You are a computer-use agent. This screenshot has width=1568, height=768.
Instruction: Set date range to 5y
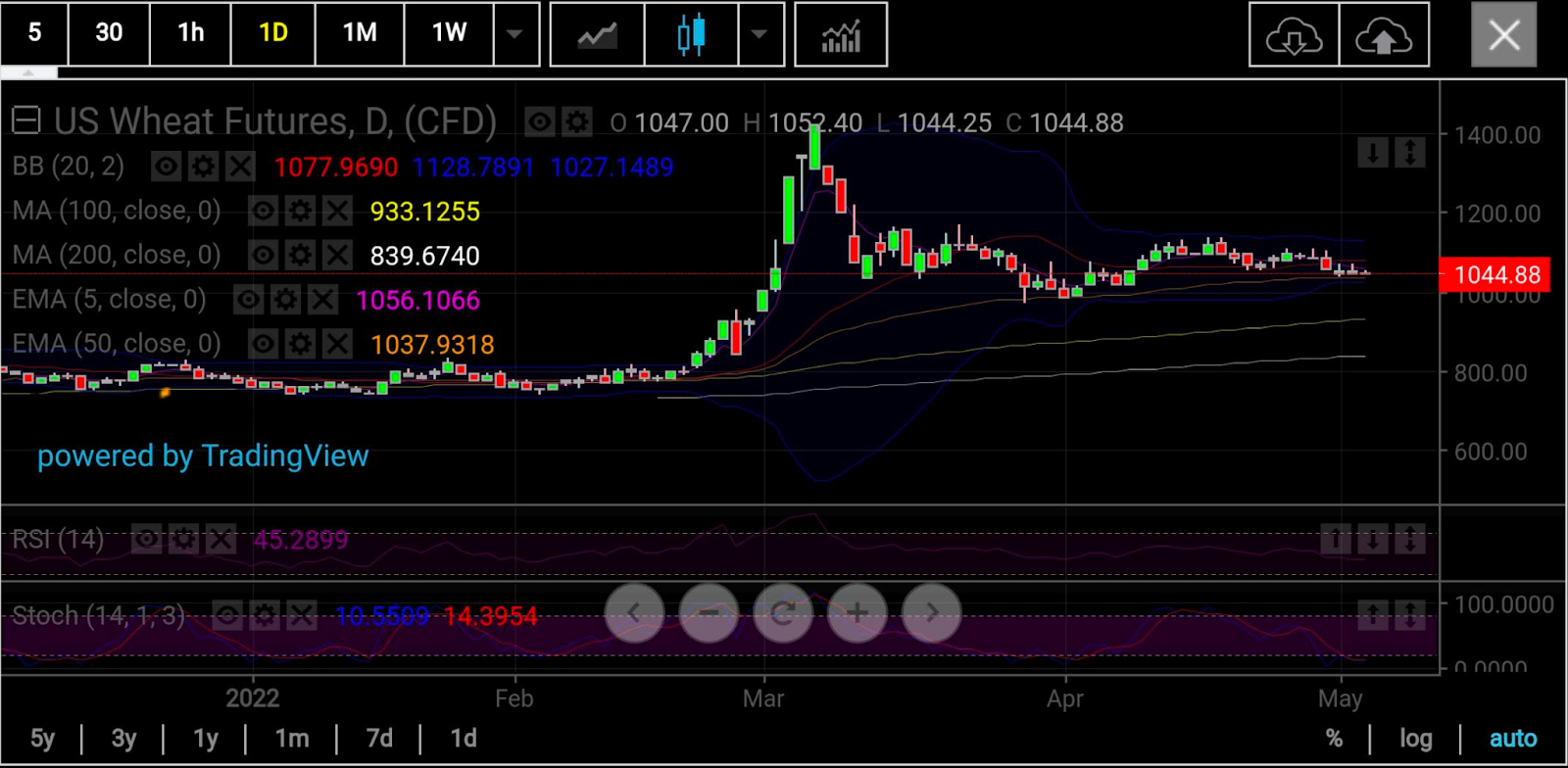point(43,739)
